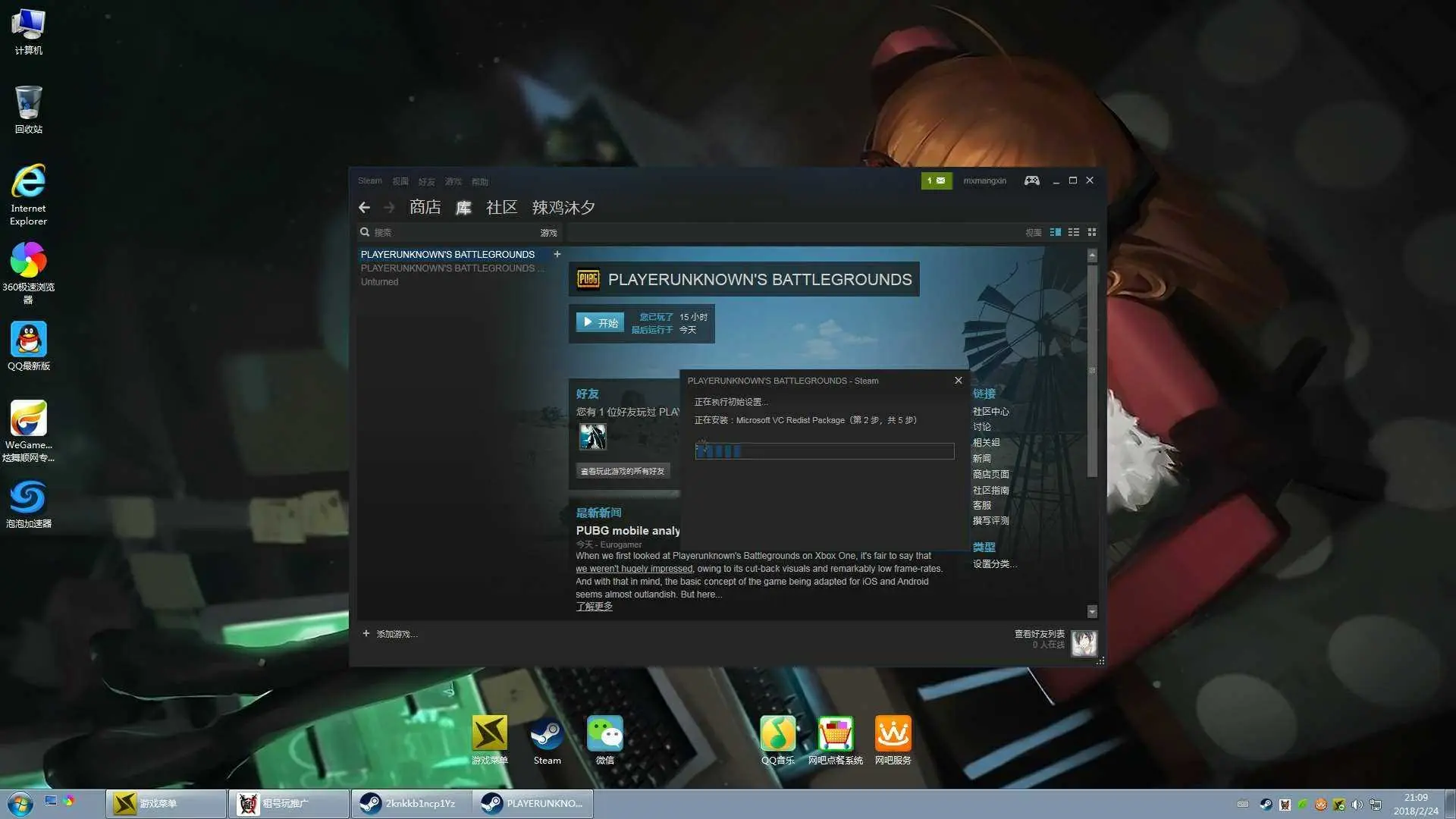Go back with the left arrow

(365, 207)
